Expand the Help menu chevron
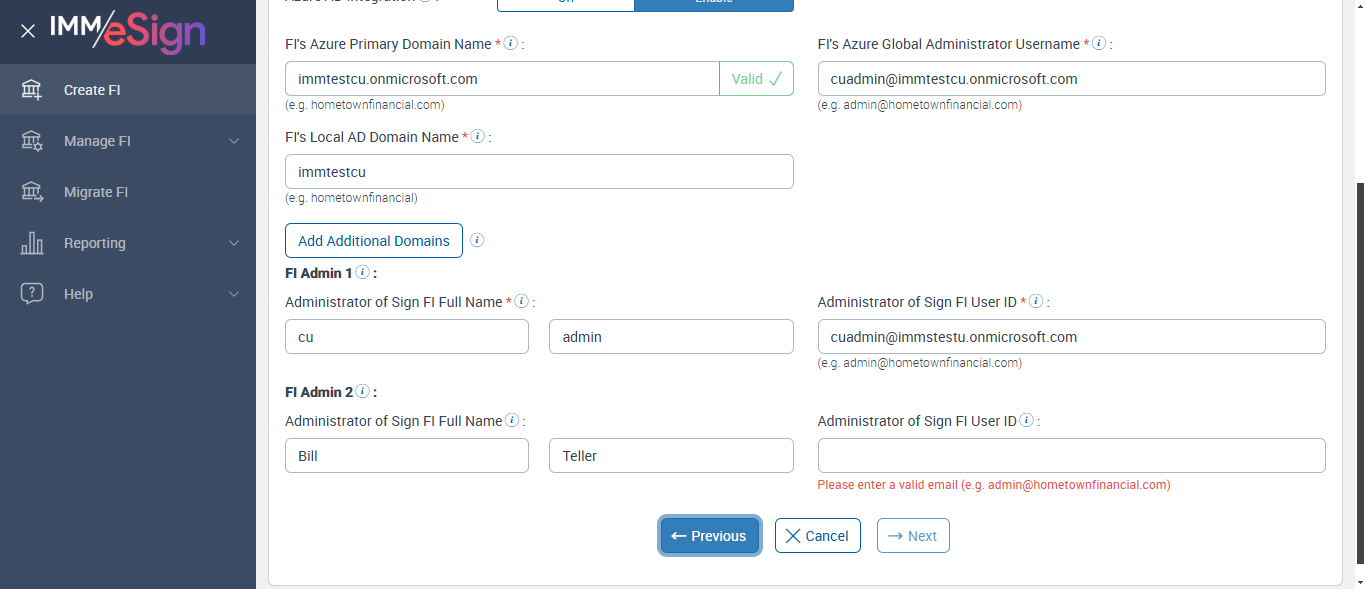The height and width of the screenshot is (589, 1366). click(234, 294)
